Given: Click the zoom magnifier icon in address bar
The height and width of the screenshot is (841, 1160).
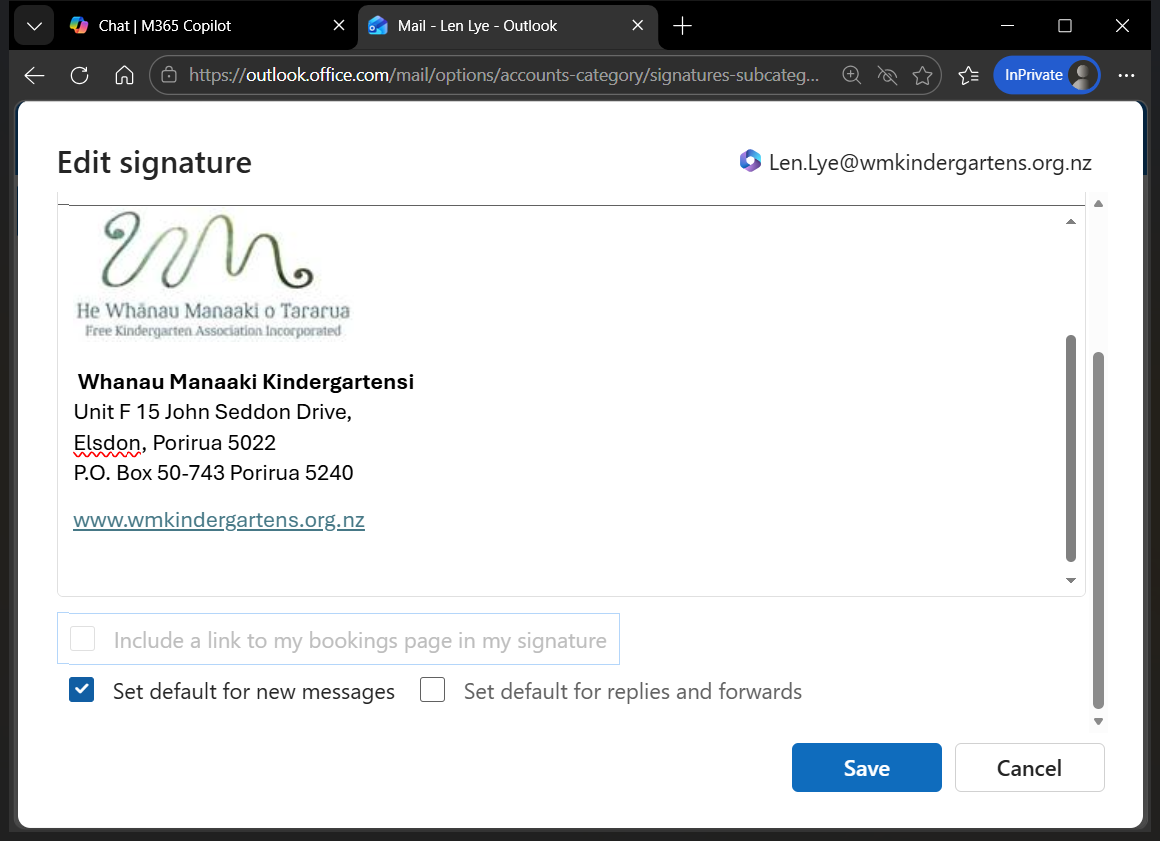Looking at the screenshot, I should pos(852,75).
